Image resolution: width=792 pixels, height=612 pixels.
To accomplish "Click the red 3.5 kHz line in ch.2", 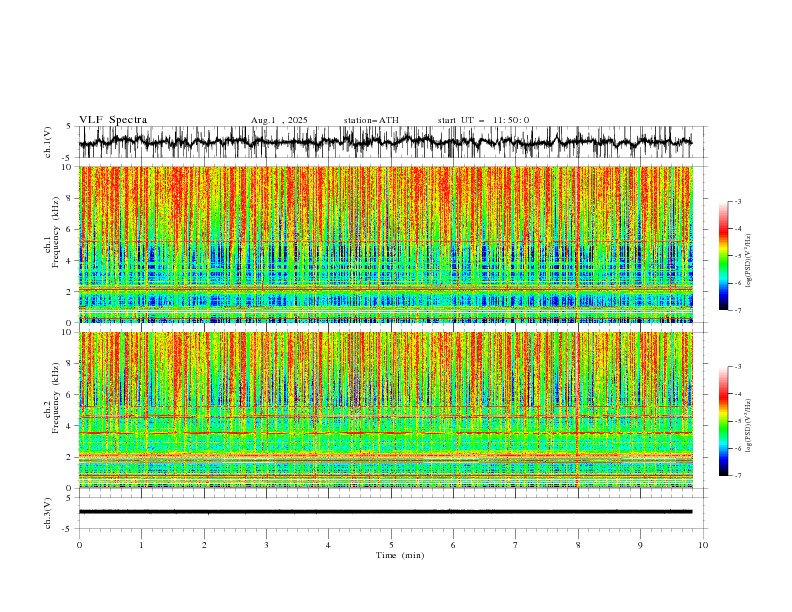I will pyautogui.click(x=385, y=433).
